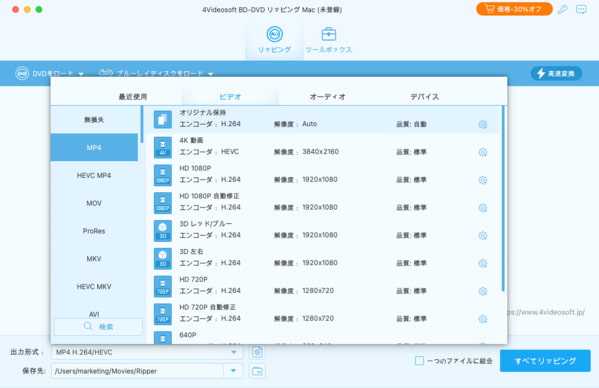Click the オリジナル保持 profile icon
The height and width of the screenshot is (388, 599).
coord(163,120)
